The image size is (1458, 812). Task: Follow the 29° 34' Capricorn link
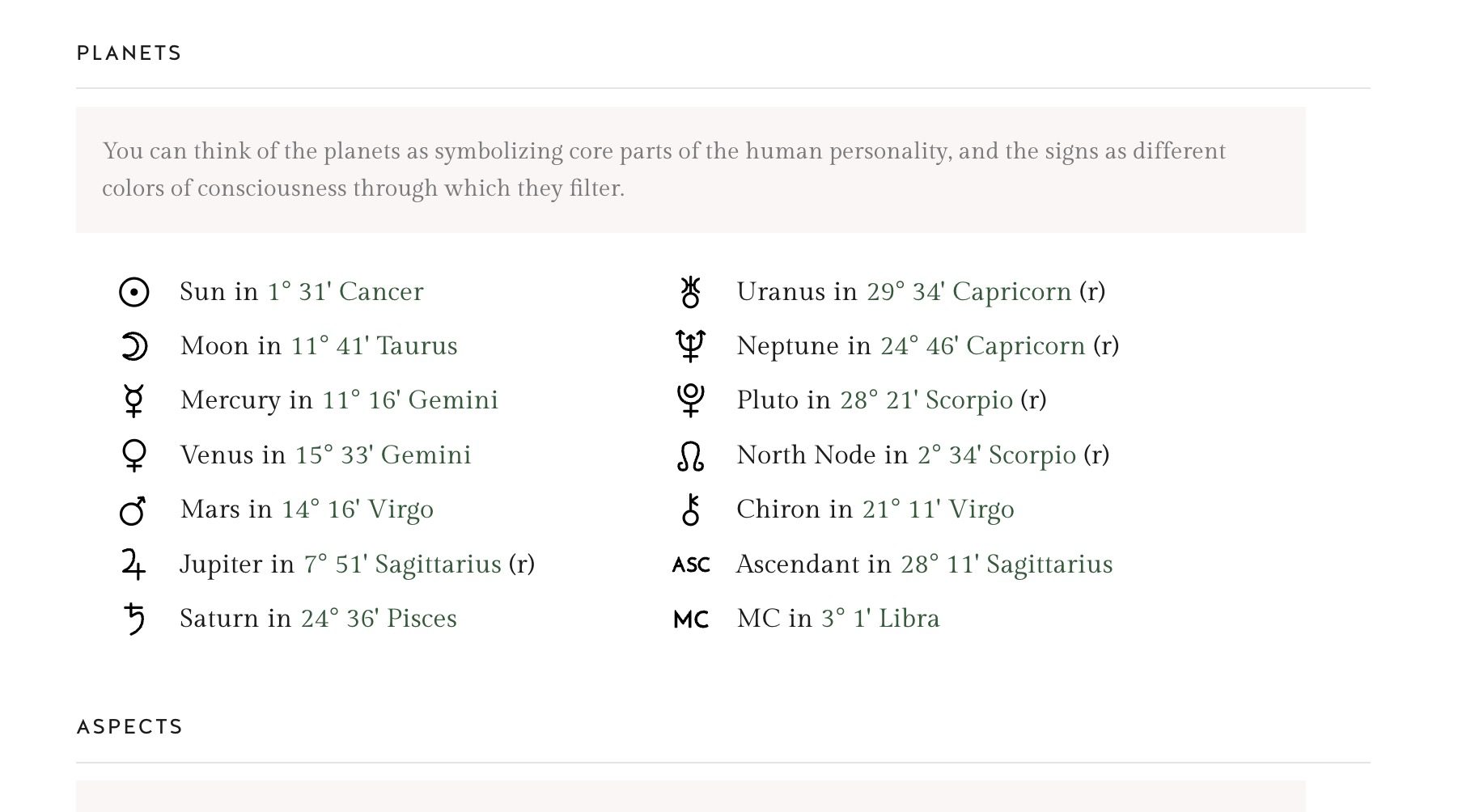969,292
